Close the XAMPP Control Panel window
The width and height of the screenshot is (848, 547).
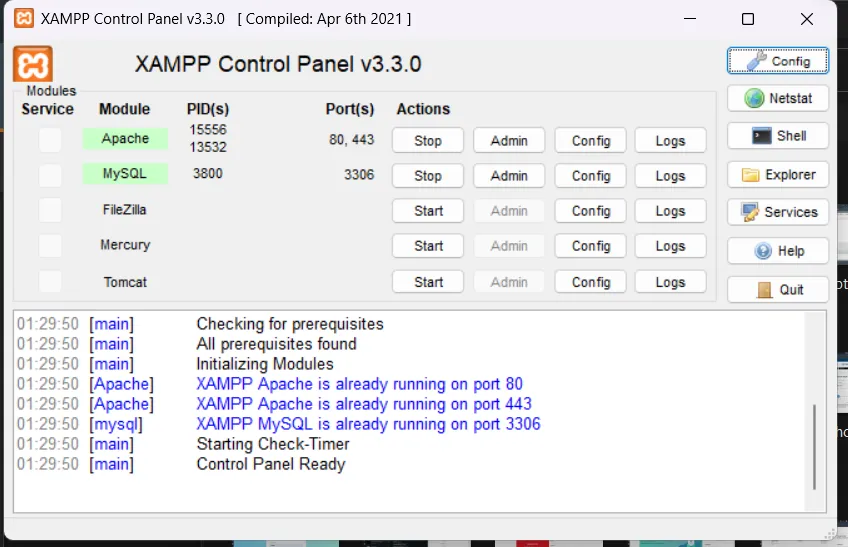(x=806, y=19)
